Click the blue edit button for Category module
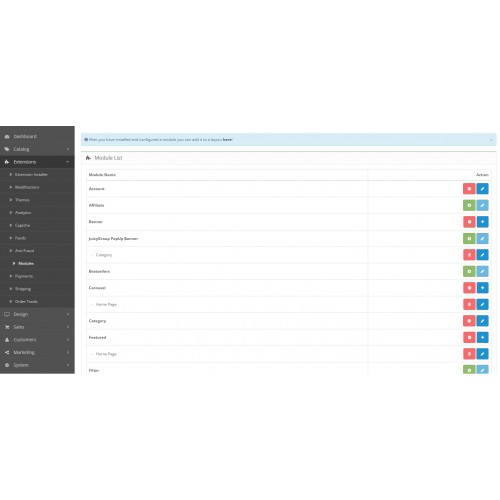The width and height of the screenshot is (500, 500). (x=482, y=321)
